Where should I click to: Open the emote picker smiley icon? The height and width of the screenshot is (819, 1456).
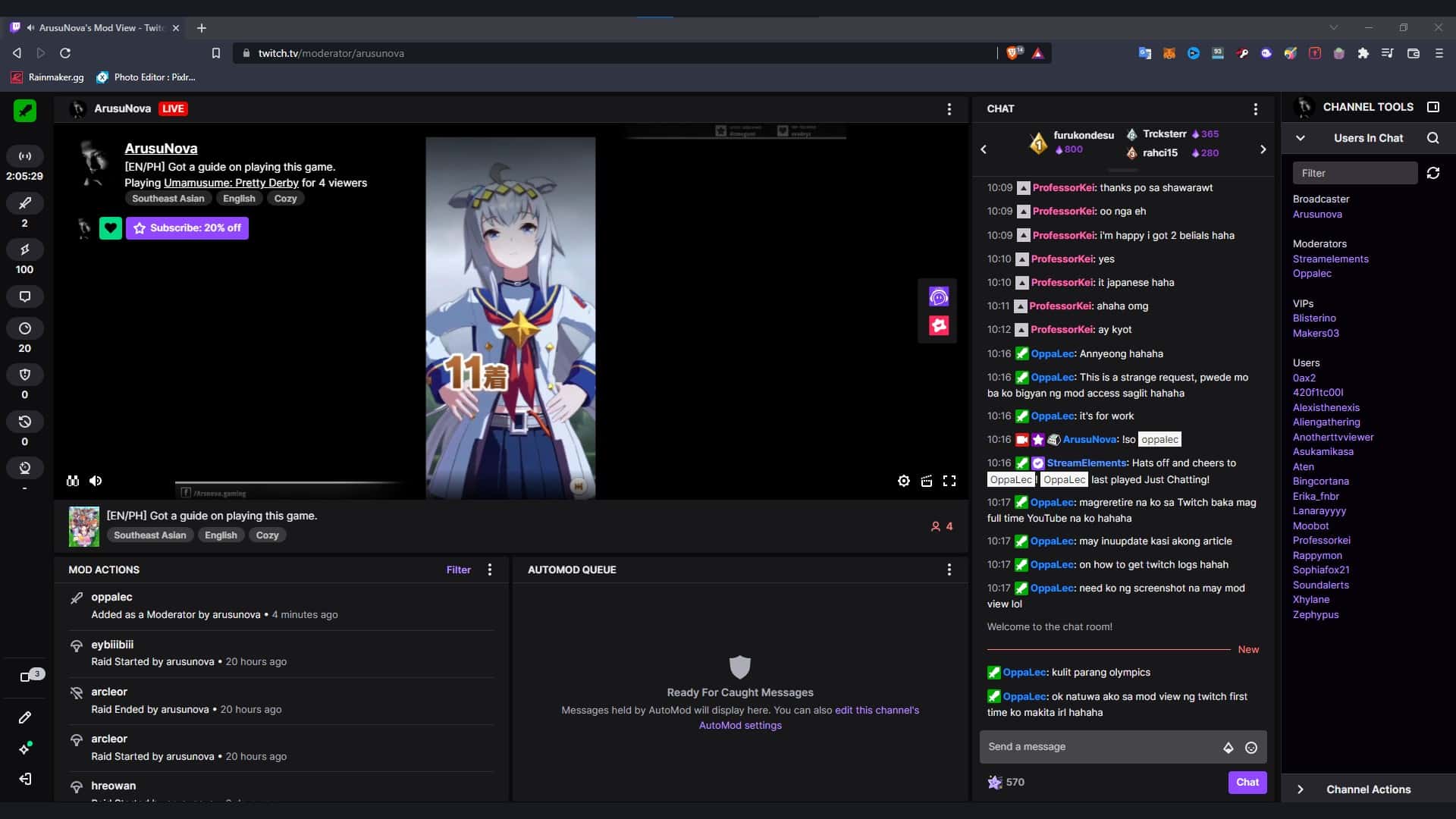point(1251,748)
